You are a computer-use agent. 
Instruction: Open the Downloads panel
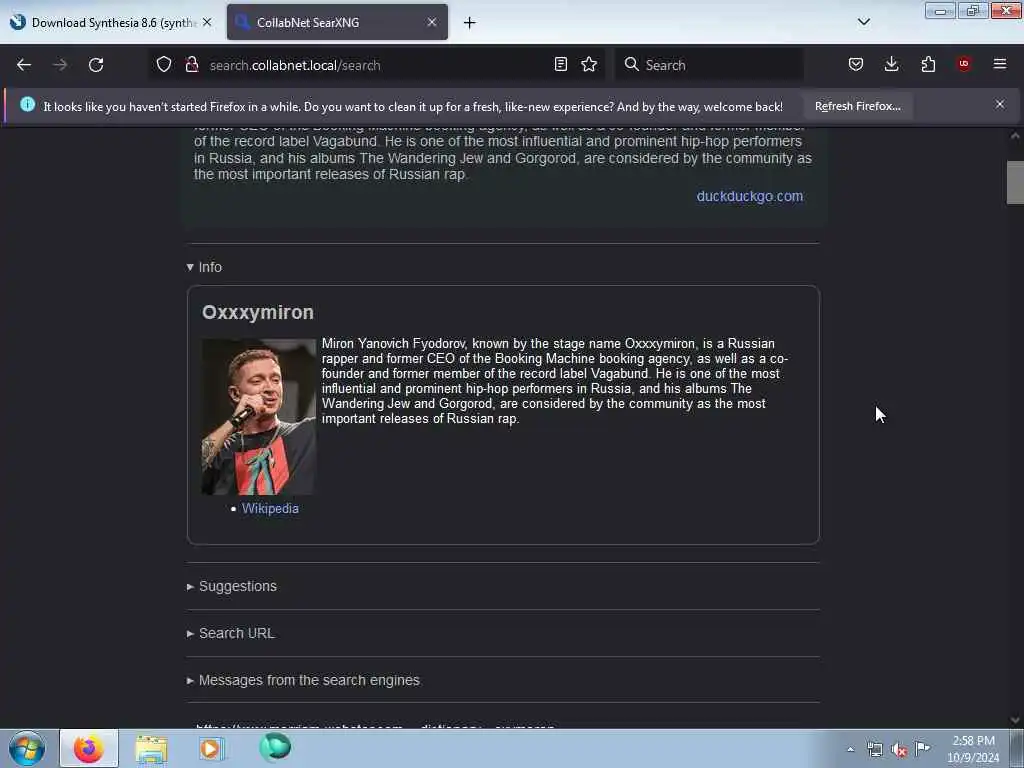pos(891,64)
